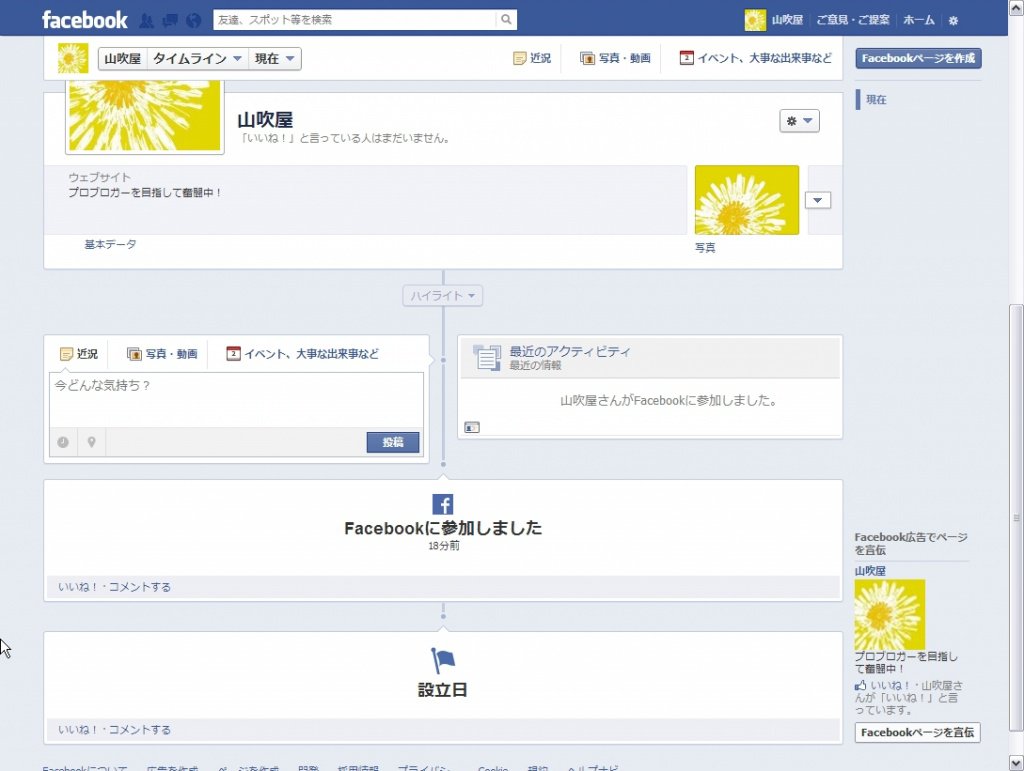Click the ad sidebar flower image

click(889, 614)
